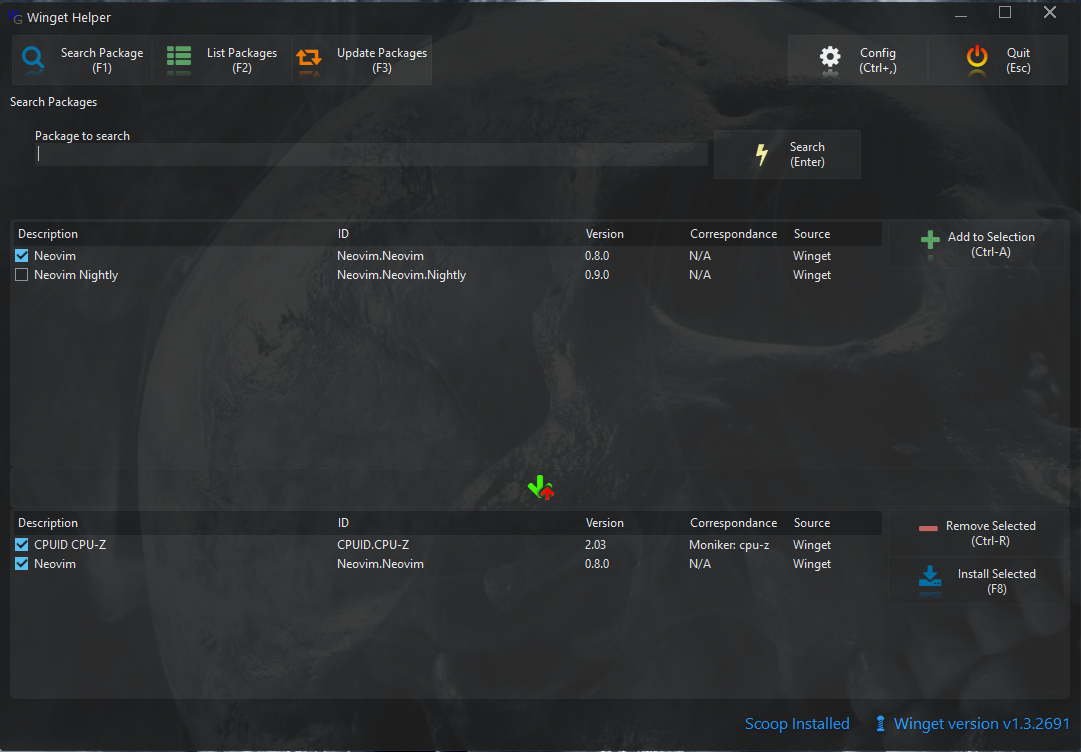Open List Packages (F2) button label
The width and height of the screenshot is (1081, 752).
pyautogui.click(x=242, y=60)
